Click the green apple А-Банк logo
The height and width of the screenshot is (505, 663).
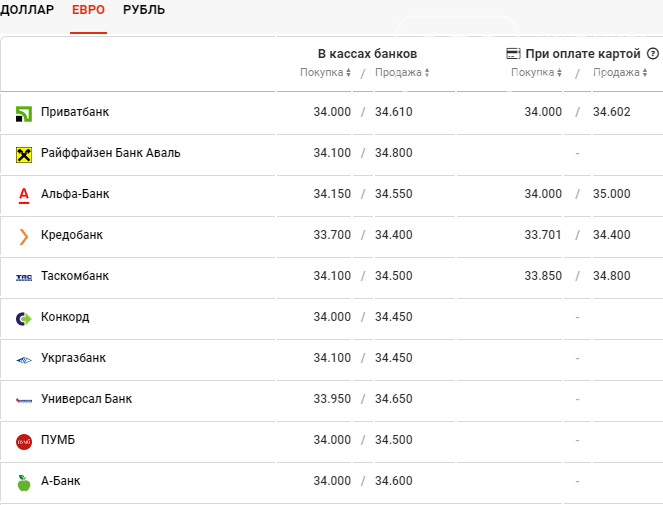click(24, 482)
